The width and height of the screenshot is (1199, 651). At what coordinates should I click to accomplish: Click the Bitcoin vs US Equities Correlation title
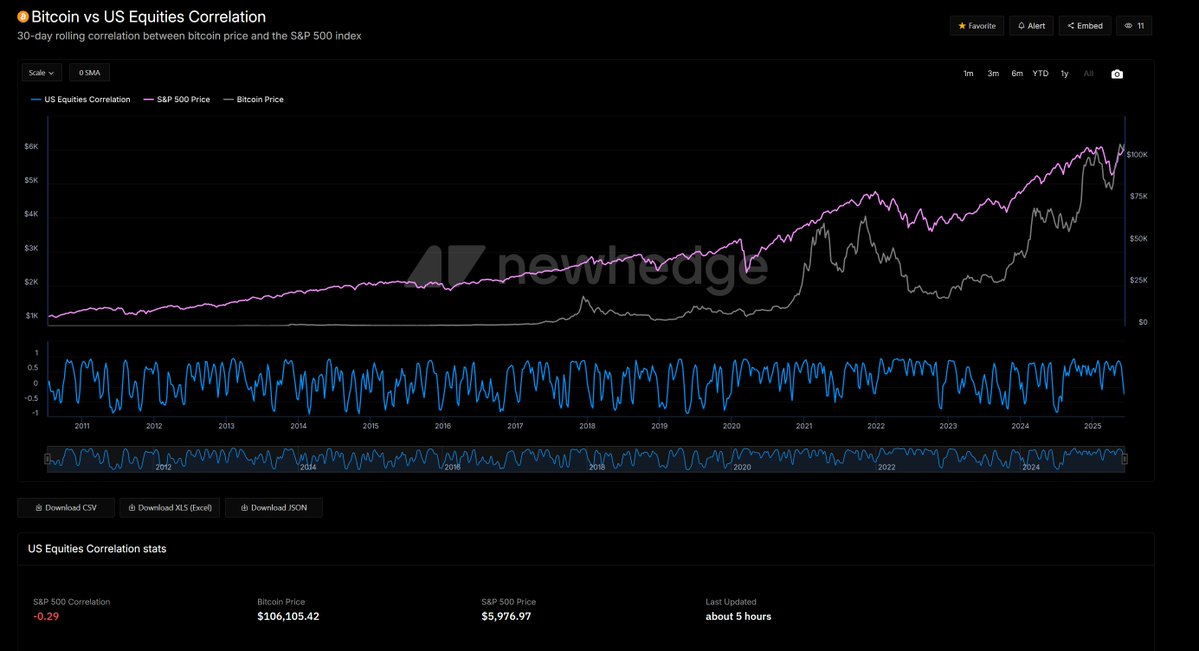point(148,17)
